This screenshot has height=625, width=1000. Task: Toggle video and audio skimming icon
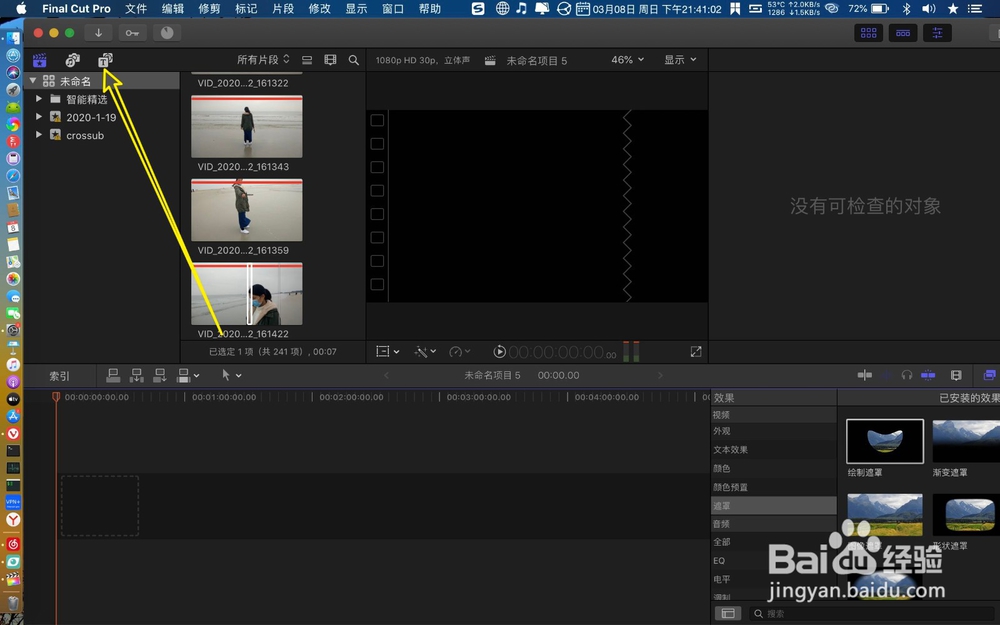click(x=864, y=375)
